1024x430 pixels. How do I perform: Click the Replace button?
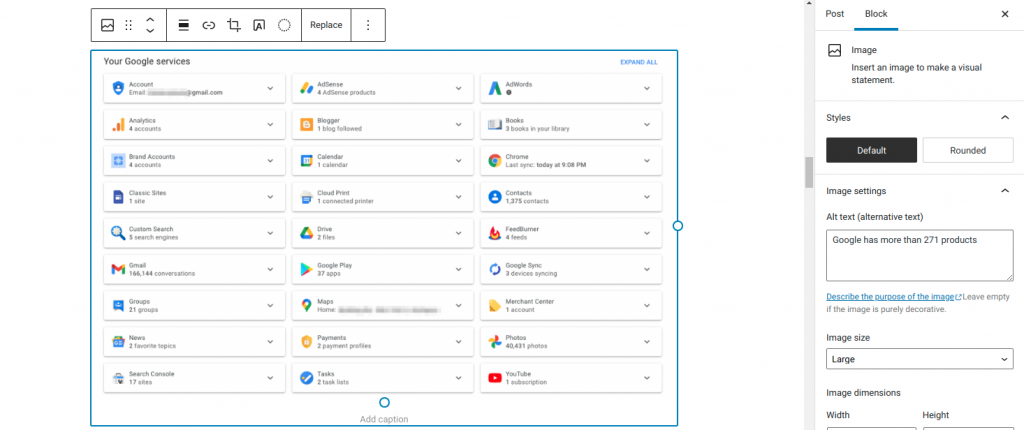pos(326,25)
